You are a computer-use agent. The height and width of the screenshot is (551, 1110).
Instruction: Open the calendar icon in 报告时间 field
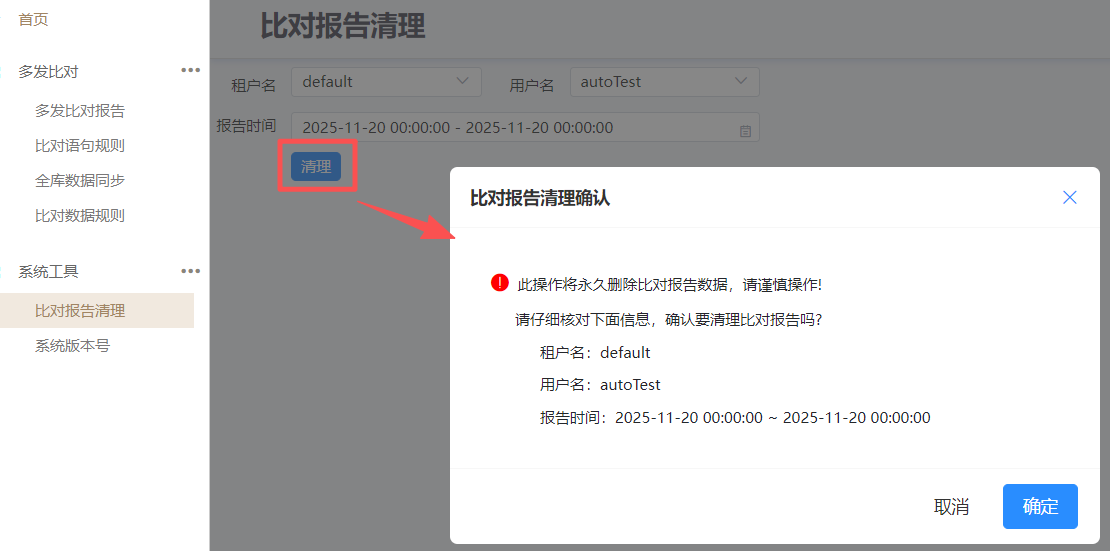pos(745,130)
